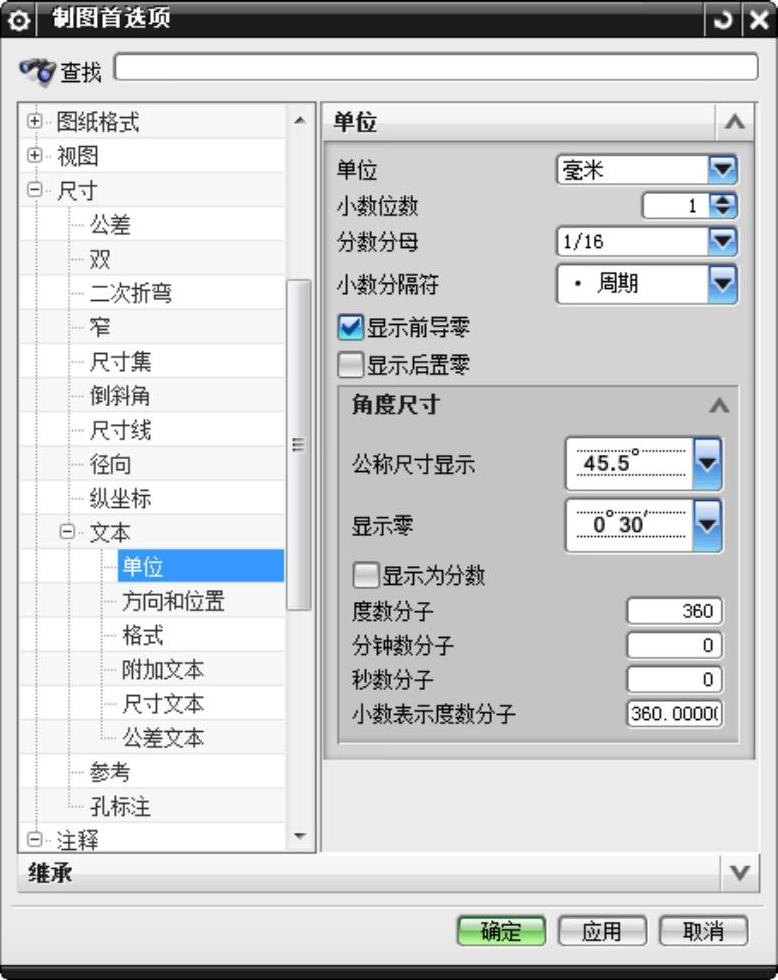778x980 pixels.
Task: Open the 分数分母 1/16 dropdown
Action: 723,241
